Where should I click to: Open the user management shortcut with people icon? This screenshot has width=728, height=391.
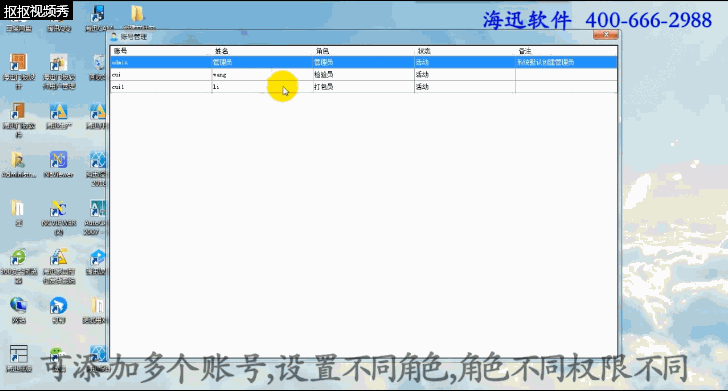point(58,71)
